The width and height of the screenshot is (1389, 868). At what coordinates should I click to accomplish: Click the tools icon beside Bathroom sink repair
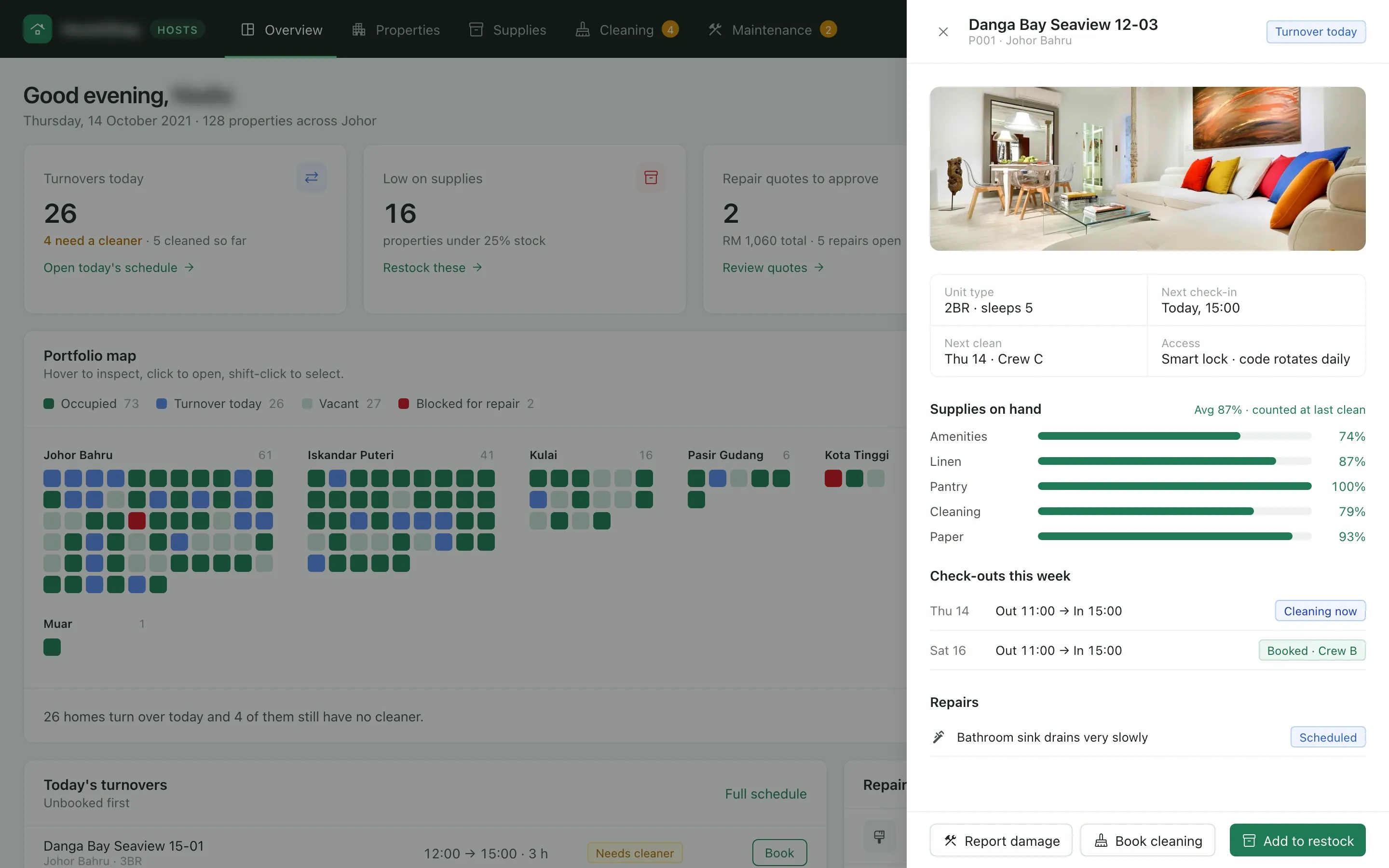939,736
